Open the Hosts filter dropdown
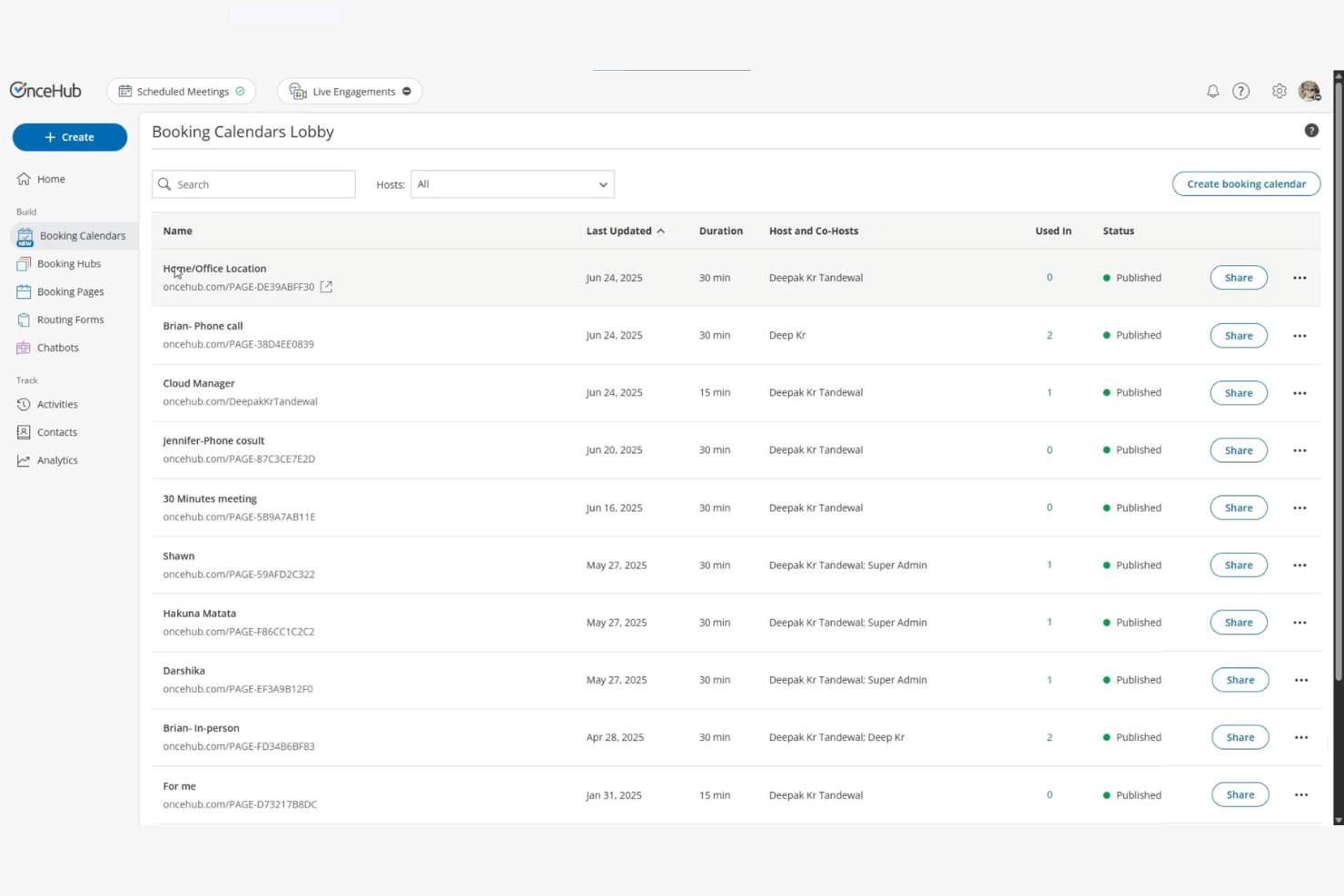This screenshot has height=896, width=1344. [511, 183]
